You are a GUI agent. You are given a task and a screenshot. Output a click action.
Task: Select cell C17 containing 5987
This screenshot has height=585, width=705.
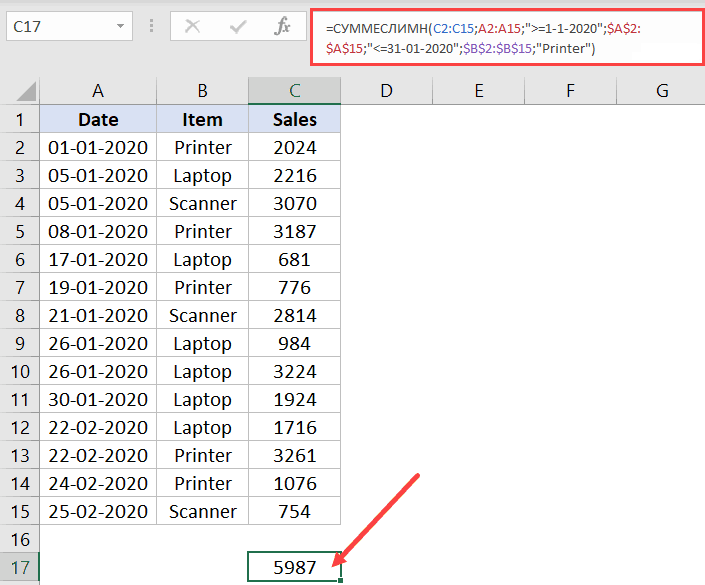(x=294, y=567)
